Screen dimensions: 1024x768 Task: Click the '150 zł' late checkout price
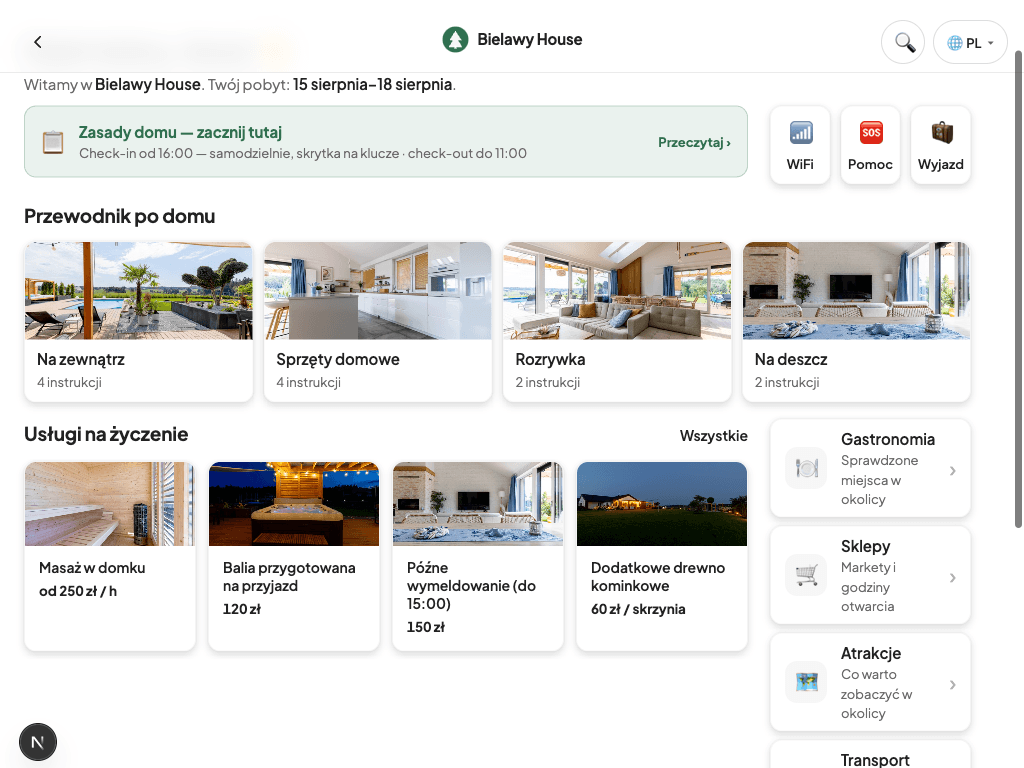click(426, 627)
